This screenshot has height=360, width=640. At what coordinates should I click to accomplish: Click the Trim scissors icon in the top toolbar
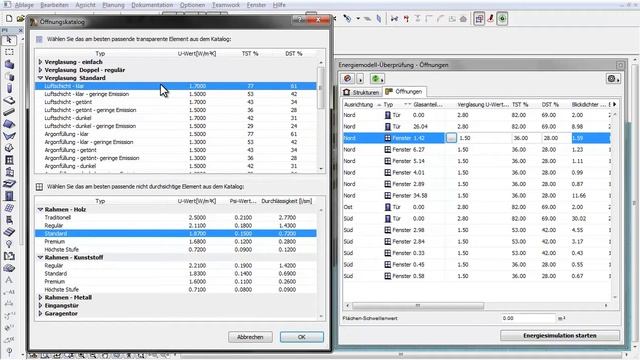point(394,18)
